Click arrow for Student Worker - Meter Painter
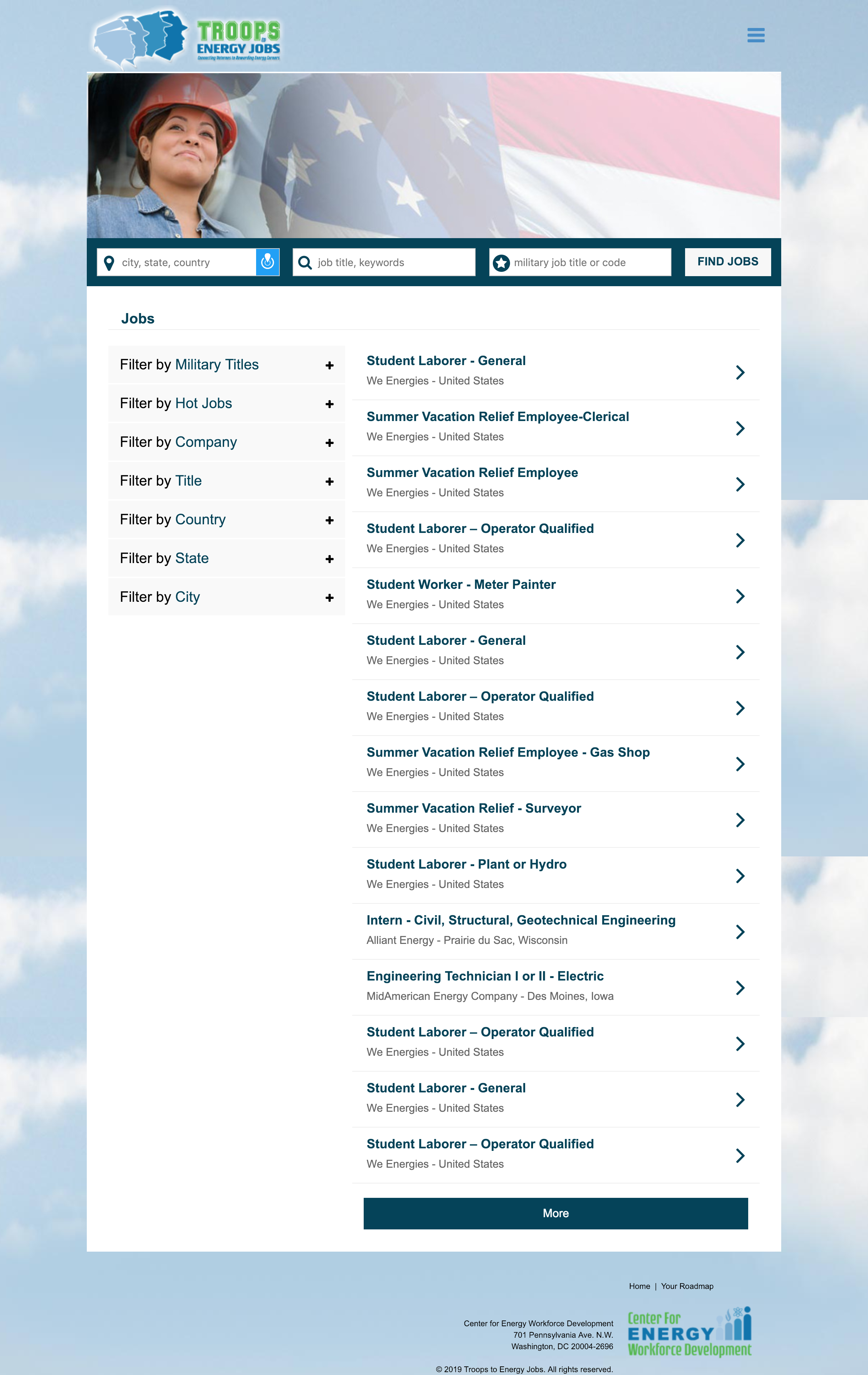This screenshot has height=1375, width=868. pyautogui.click(x=740, y=596)
